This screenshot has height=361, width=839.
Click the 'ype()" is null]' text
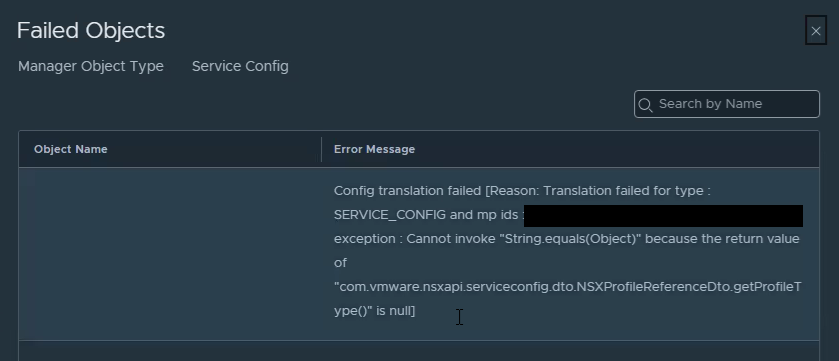coord(375,311)
